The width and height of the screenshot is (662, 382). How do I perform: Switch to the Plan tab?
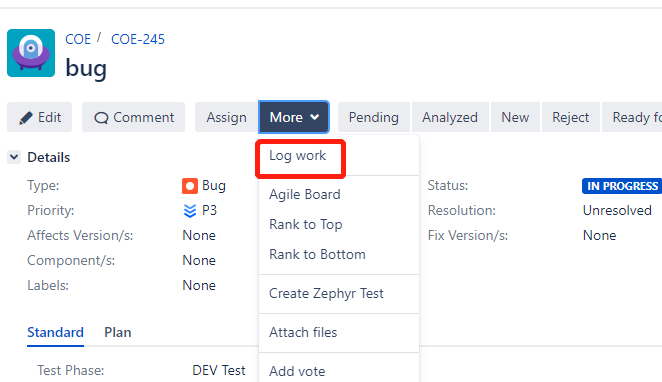point(118,333)
